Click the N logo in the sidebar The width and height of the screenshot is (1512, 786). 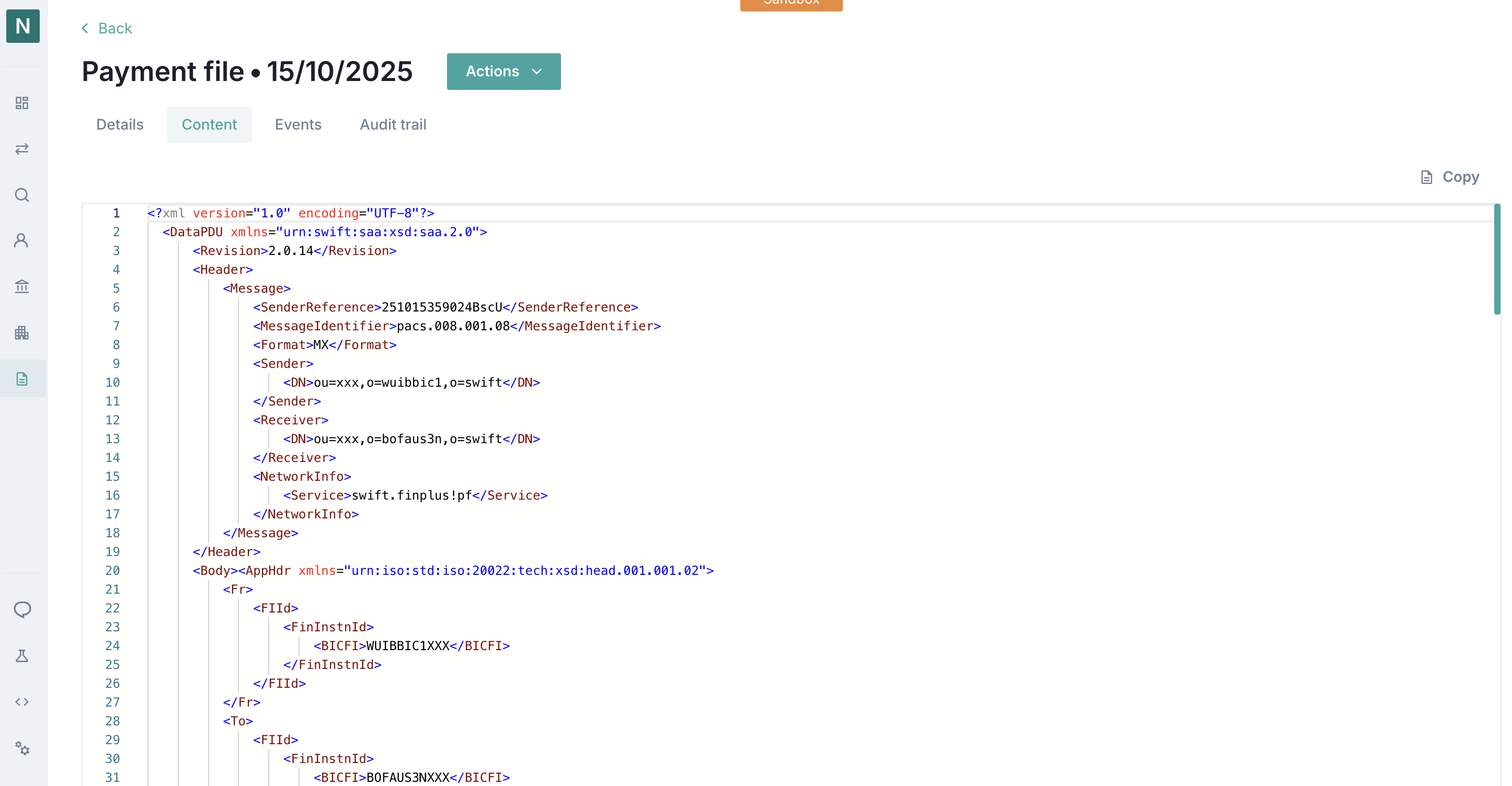click(23, 26)
